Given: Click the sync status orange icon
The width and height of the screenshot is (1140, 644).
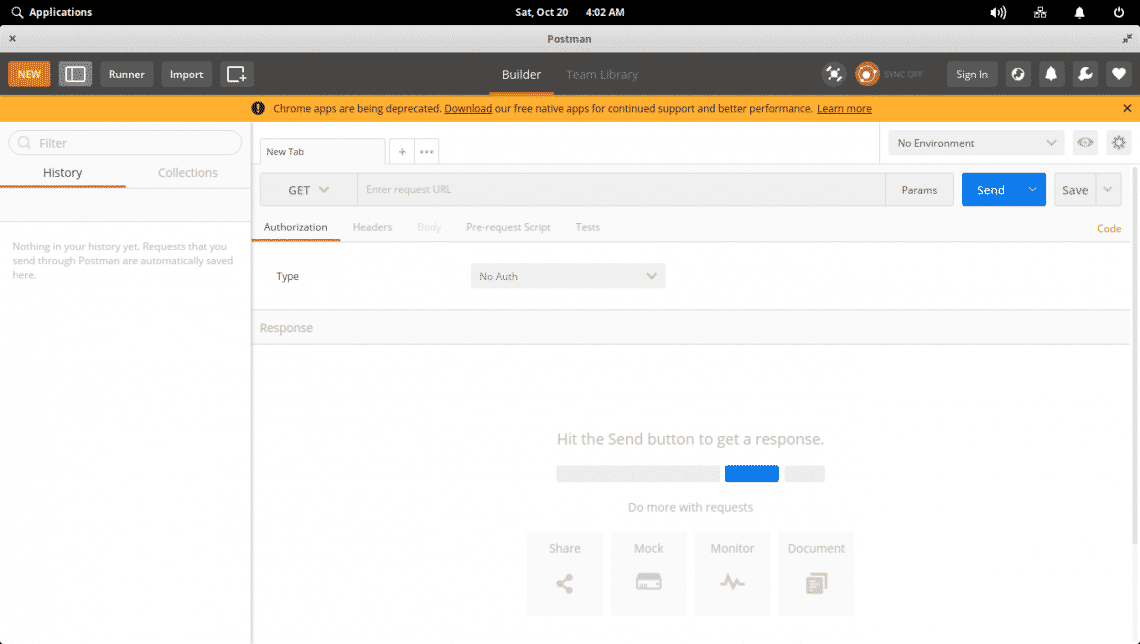Looking at the screenshot, I should point(867,74).
